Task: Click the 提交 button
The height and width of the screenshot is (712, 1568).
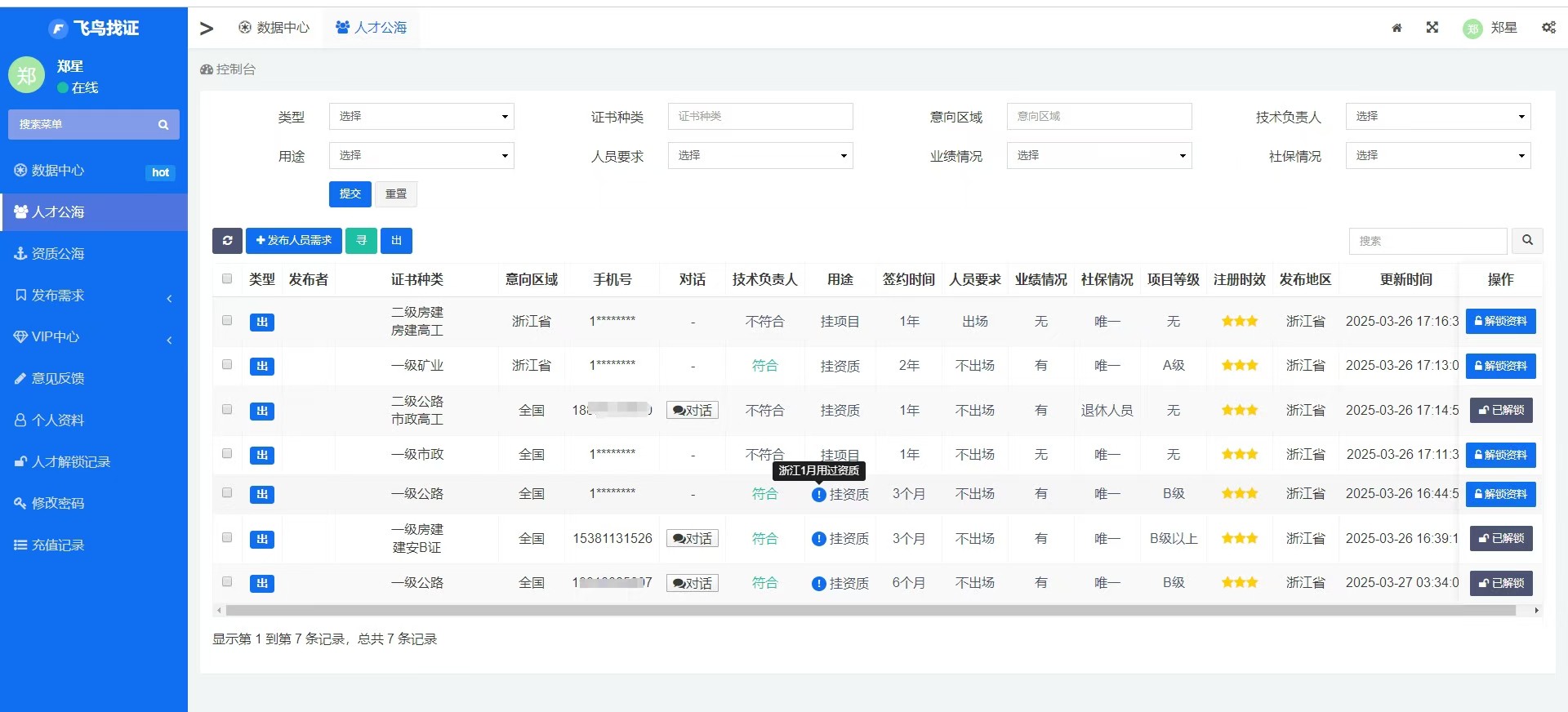Action: coord(350,194)
